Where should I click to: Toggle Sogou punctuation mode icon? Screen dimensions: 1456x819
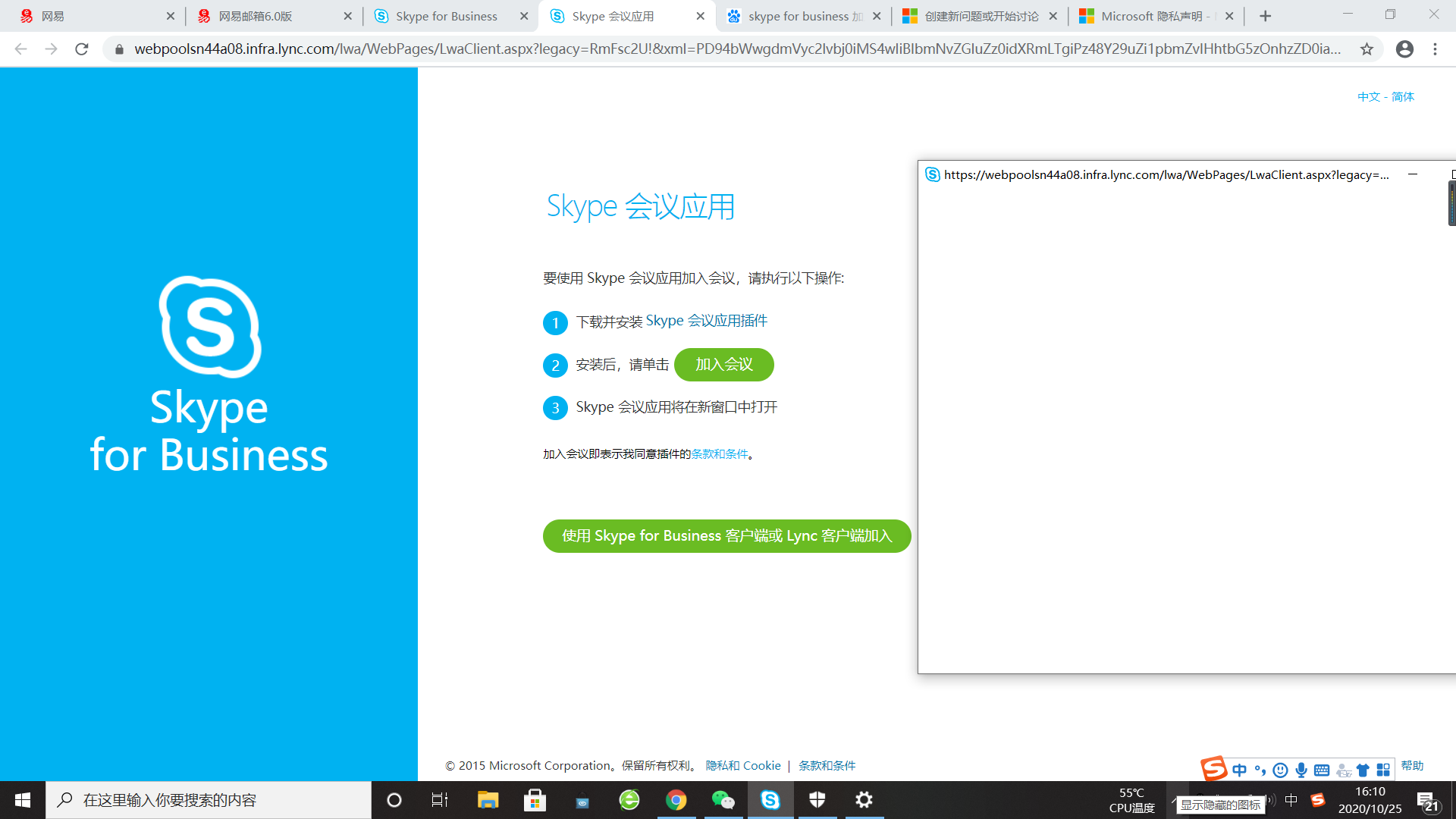pyautogui.click(x=1260, y=770)
